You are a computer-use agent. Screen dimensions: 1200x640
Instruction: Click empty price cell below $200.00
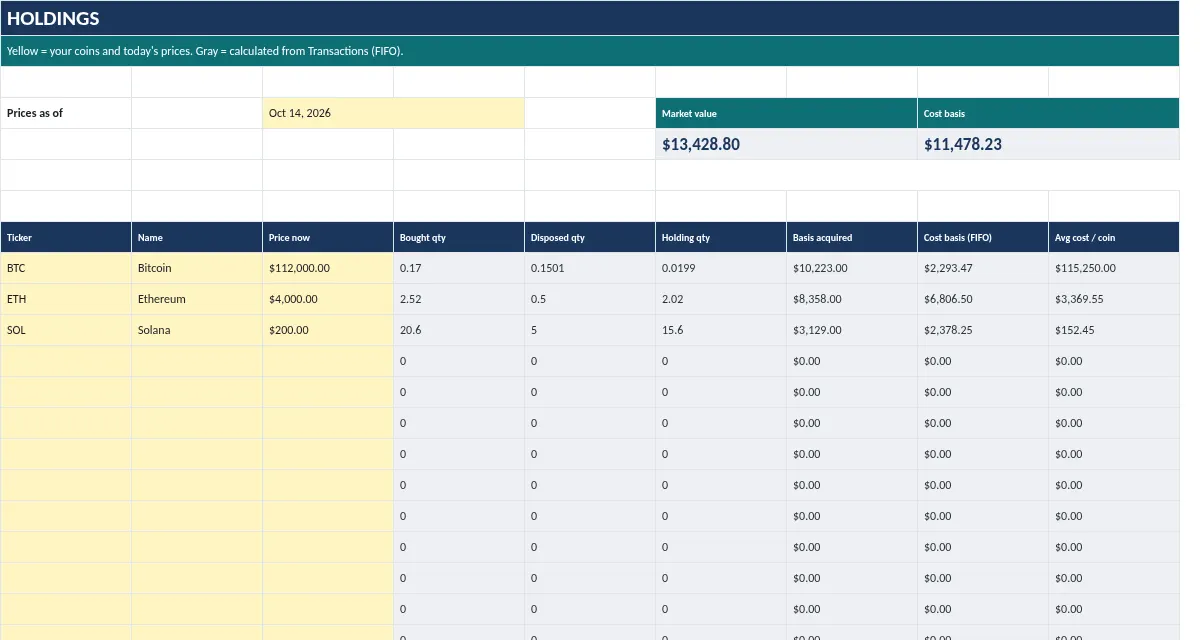328,361
